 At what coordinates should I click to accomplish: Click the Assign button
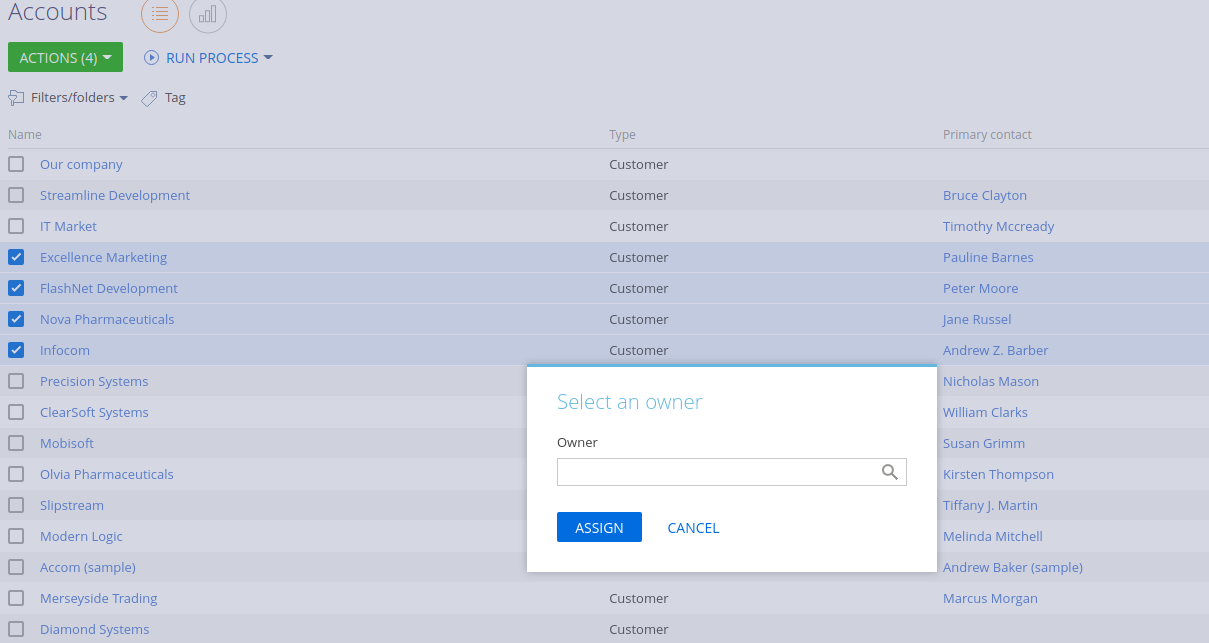coord(599,527)
